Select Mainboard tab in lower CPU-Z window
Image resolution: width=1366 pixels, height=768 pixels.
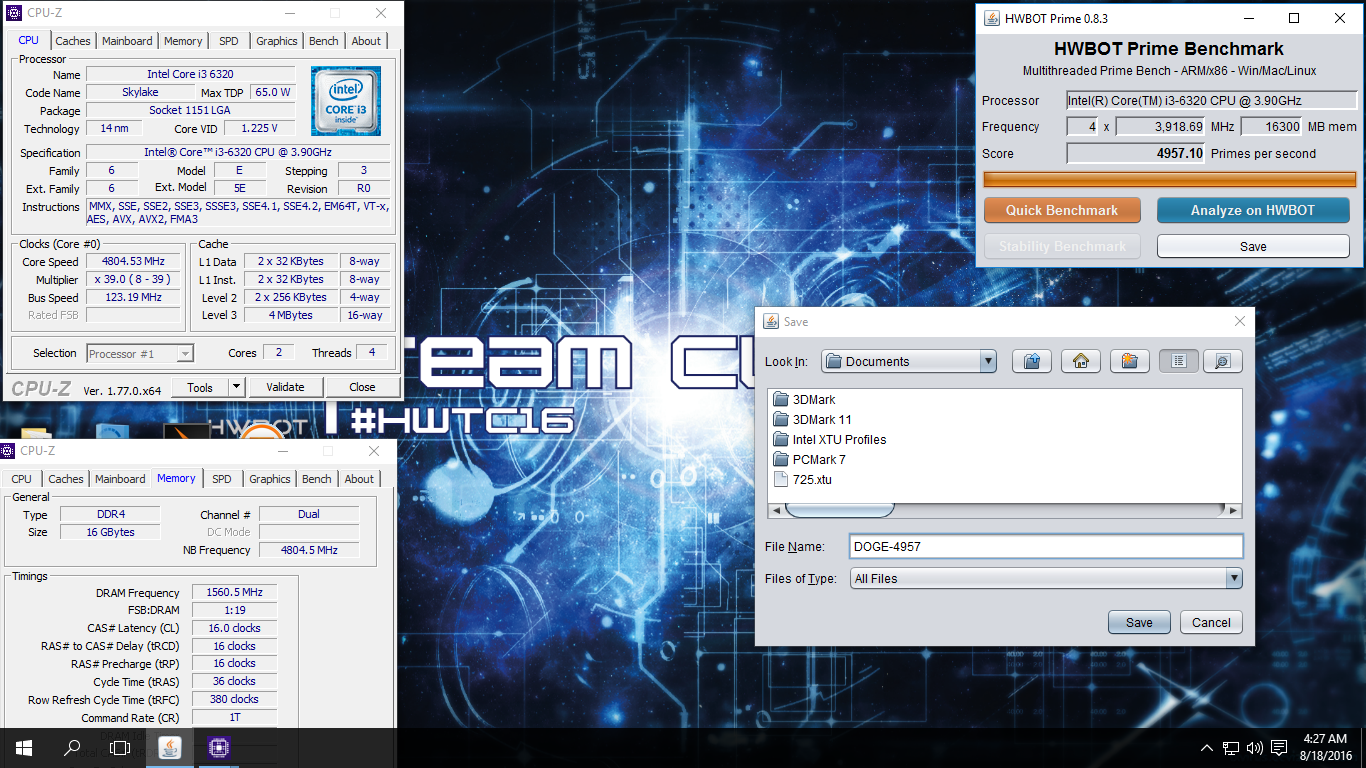pos(121,479)
